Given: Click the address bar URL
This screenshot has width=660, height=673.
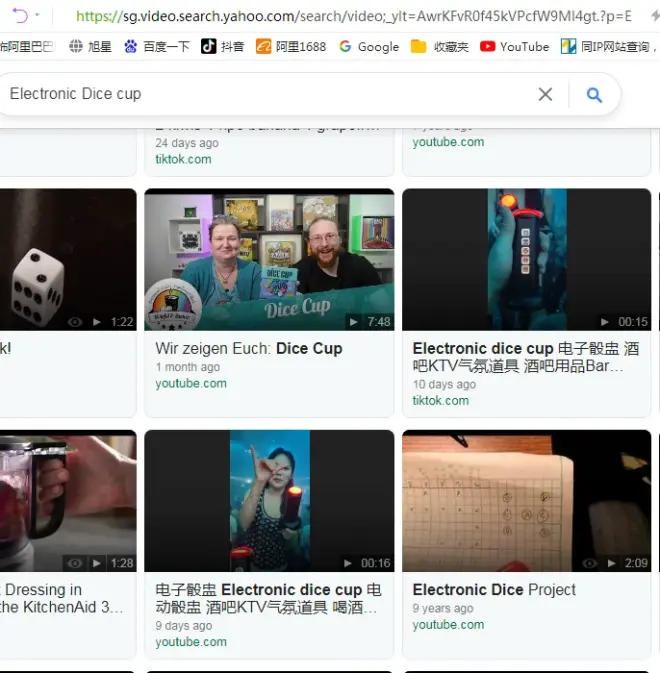Looking at the screenshot, I should [350, 16].
